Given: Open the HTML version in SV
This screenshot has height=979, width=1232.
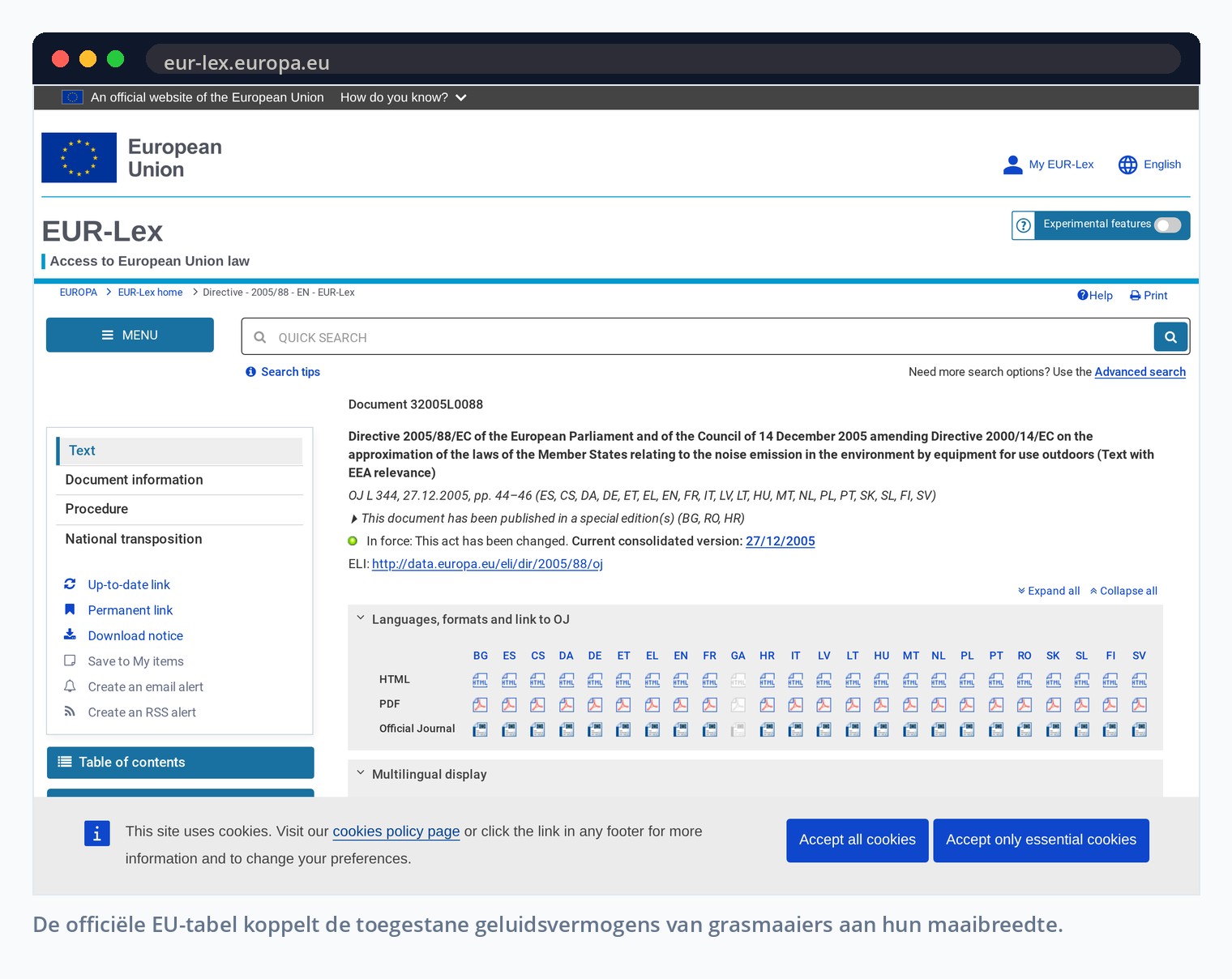Looking at the screenshot, I should coord(1139,680).
